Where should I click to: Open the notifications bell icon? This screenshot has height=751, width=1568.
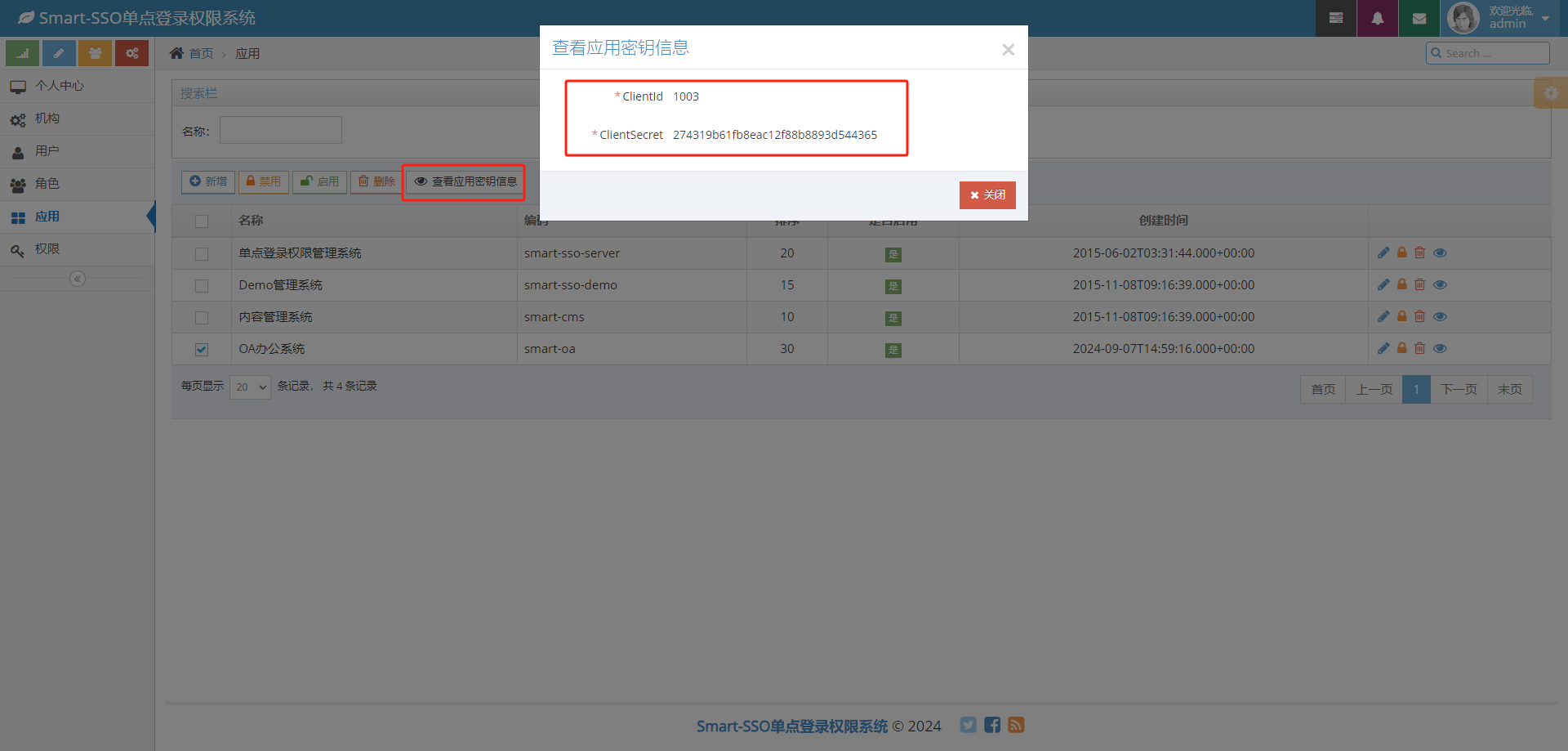click(1378, 18)
